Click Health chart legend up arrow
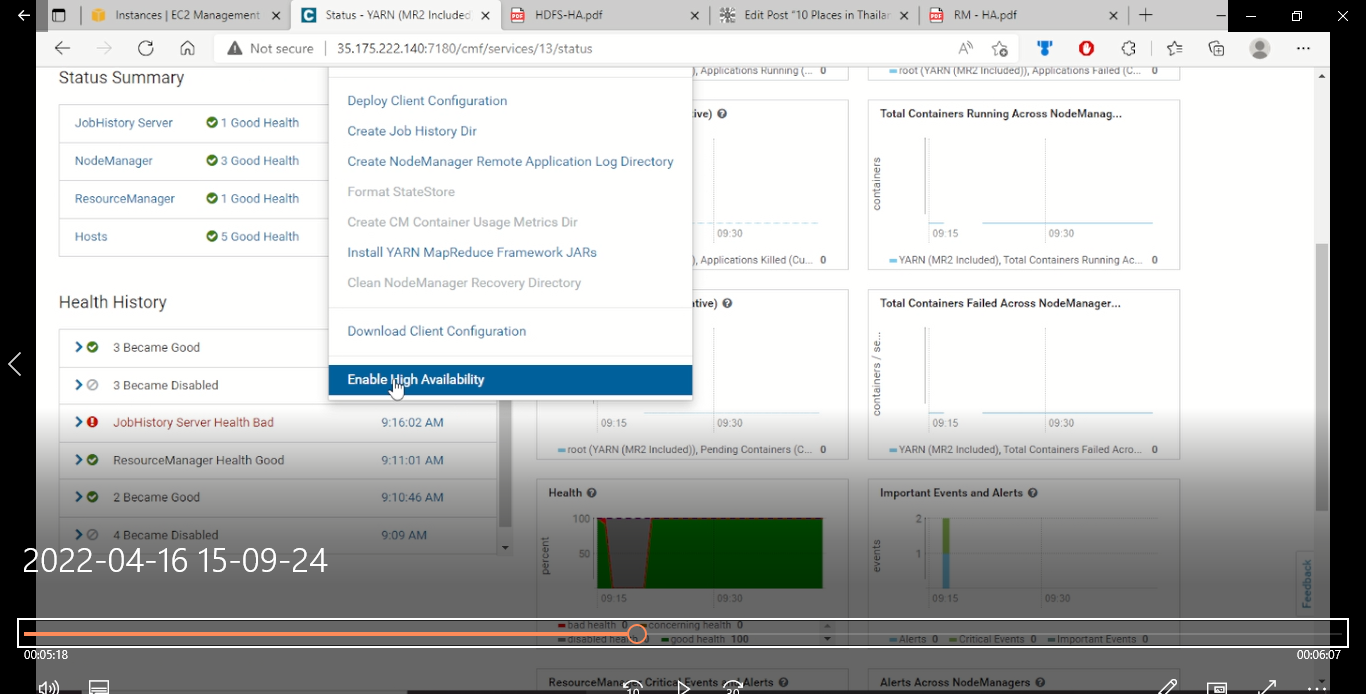This screenshot has width=1366, height=694. [827, 626]
